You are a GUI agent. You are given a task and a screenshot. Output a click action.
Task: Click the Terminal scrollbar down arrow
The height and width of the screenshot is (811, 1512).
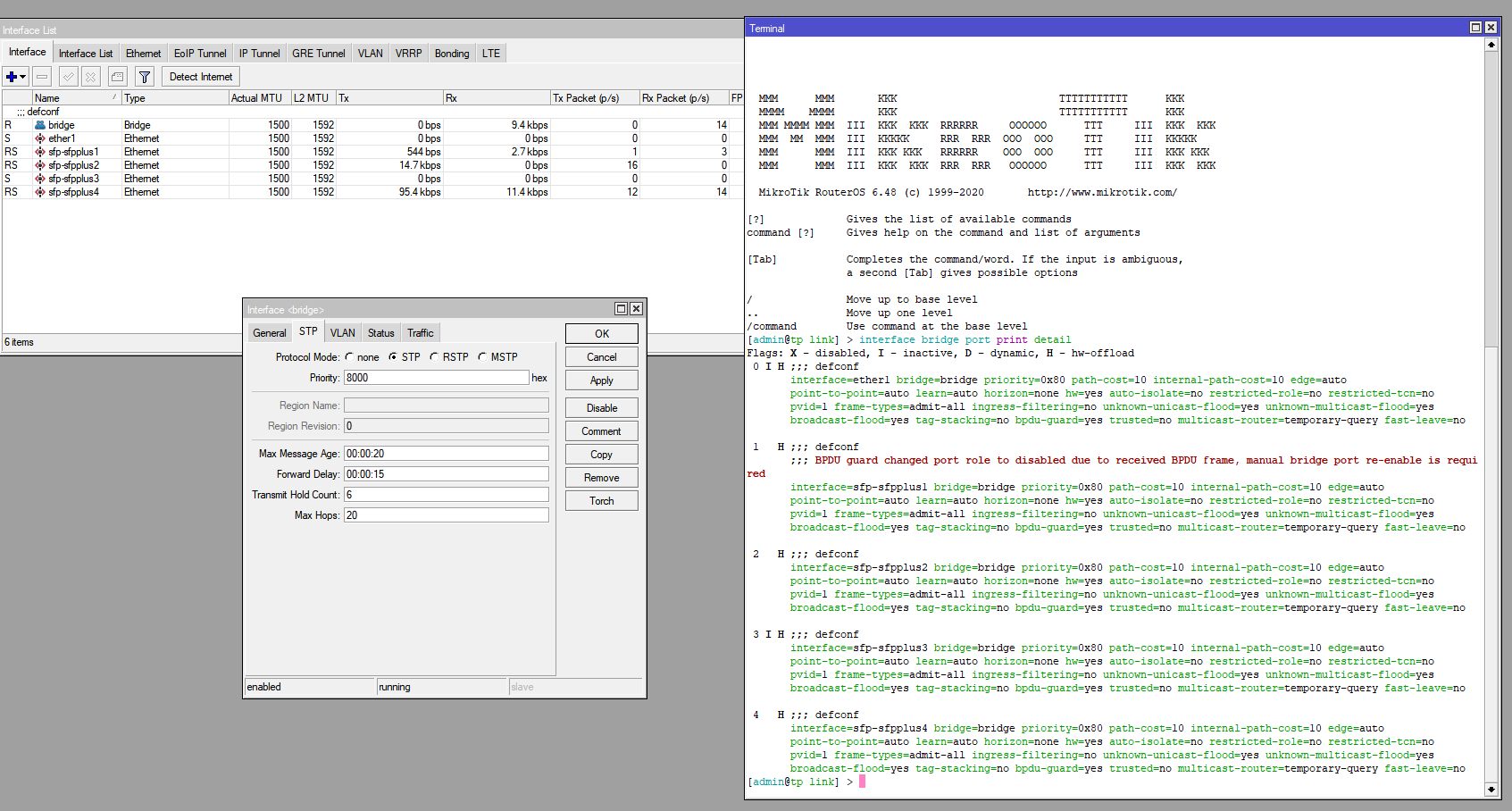click(x=1491, y=790)
